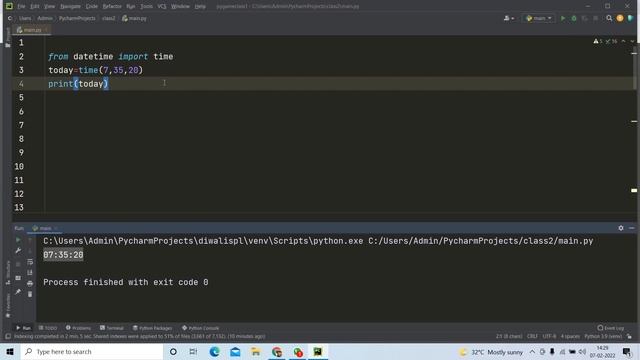
Task: Switch to the TODO tool window tab
Action: pos(48,328)
